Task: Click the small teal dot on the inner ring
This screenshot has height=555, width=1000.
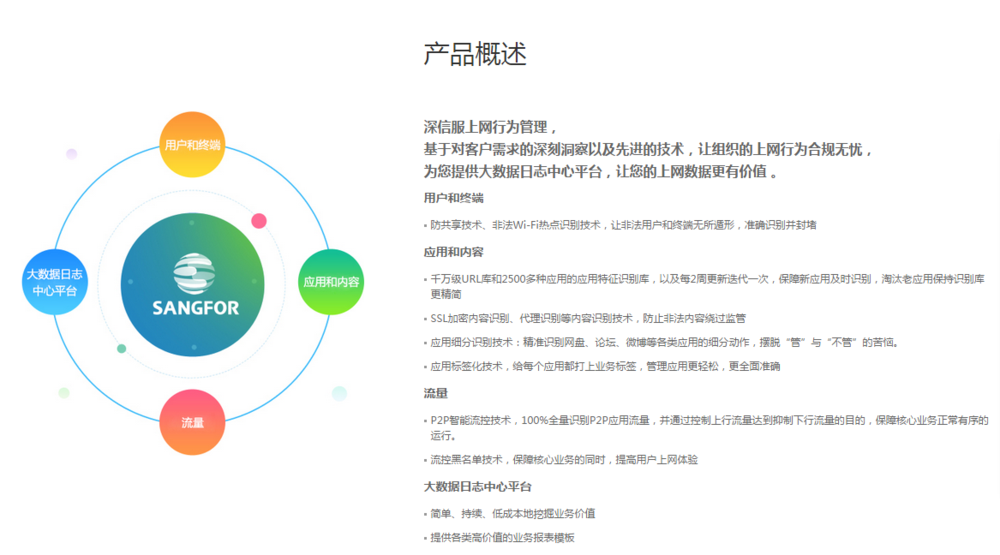Action: click(122, 349)
